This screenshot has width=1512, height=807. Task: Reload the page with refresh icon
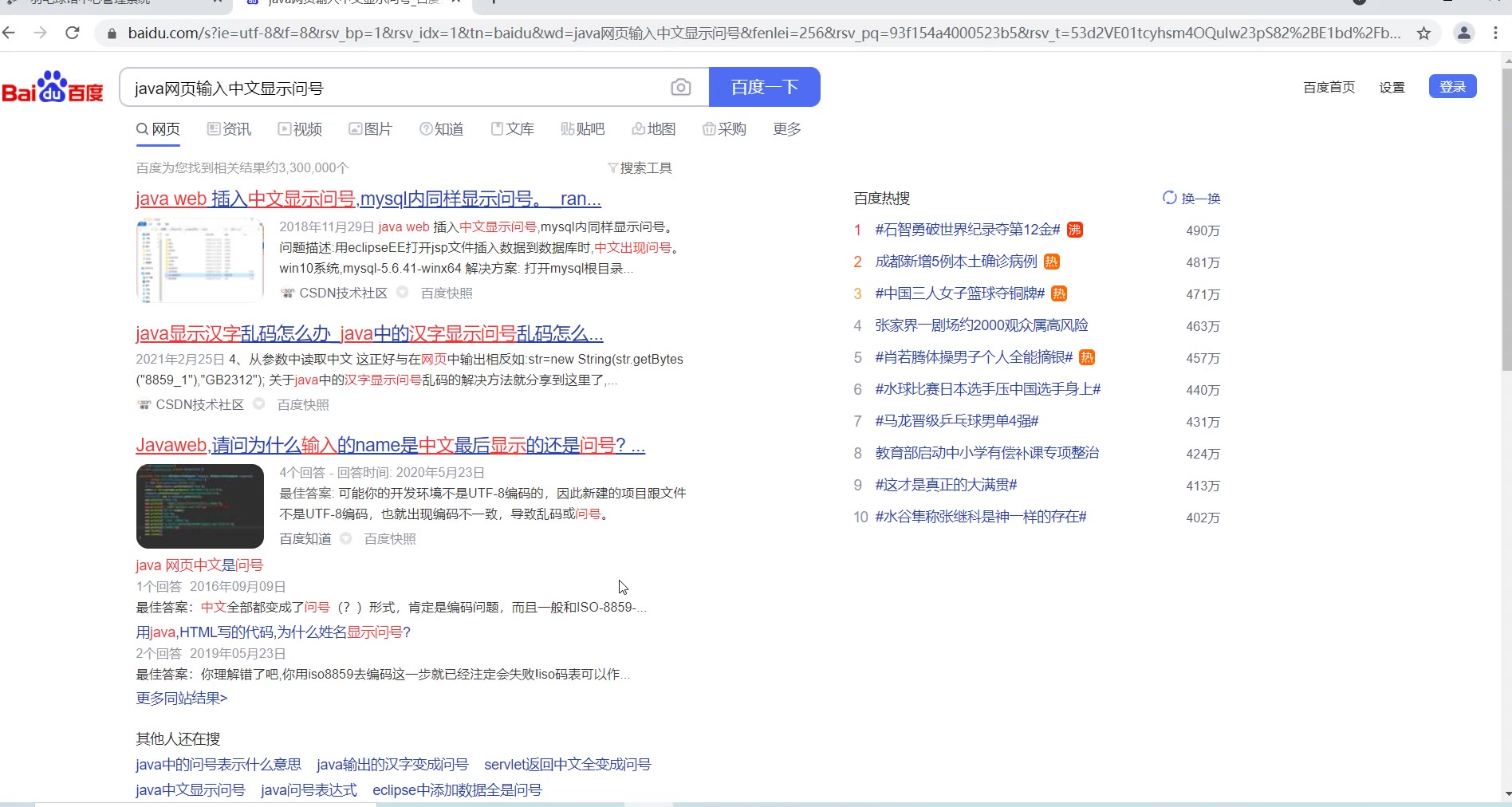coord(73,33)
